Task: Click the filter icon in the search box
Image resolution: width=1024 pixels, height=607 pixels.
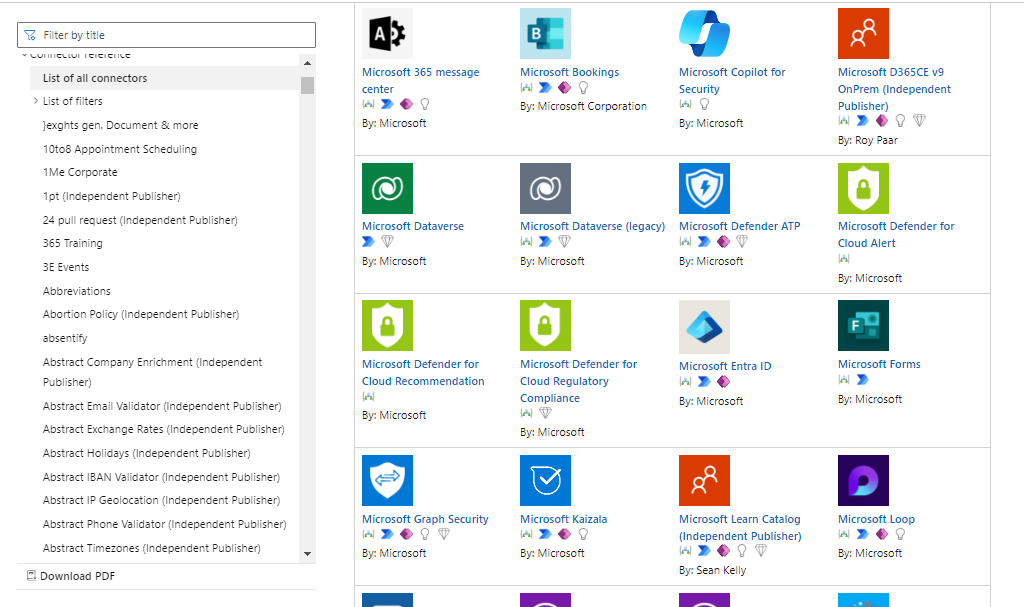Action: [x=30, y=35]
